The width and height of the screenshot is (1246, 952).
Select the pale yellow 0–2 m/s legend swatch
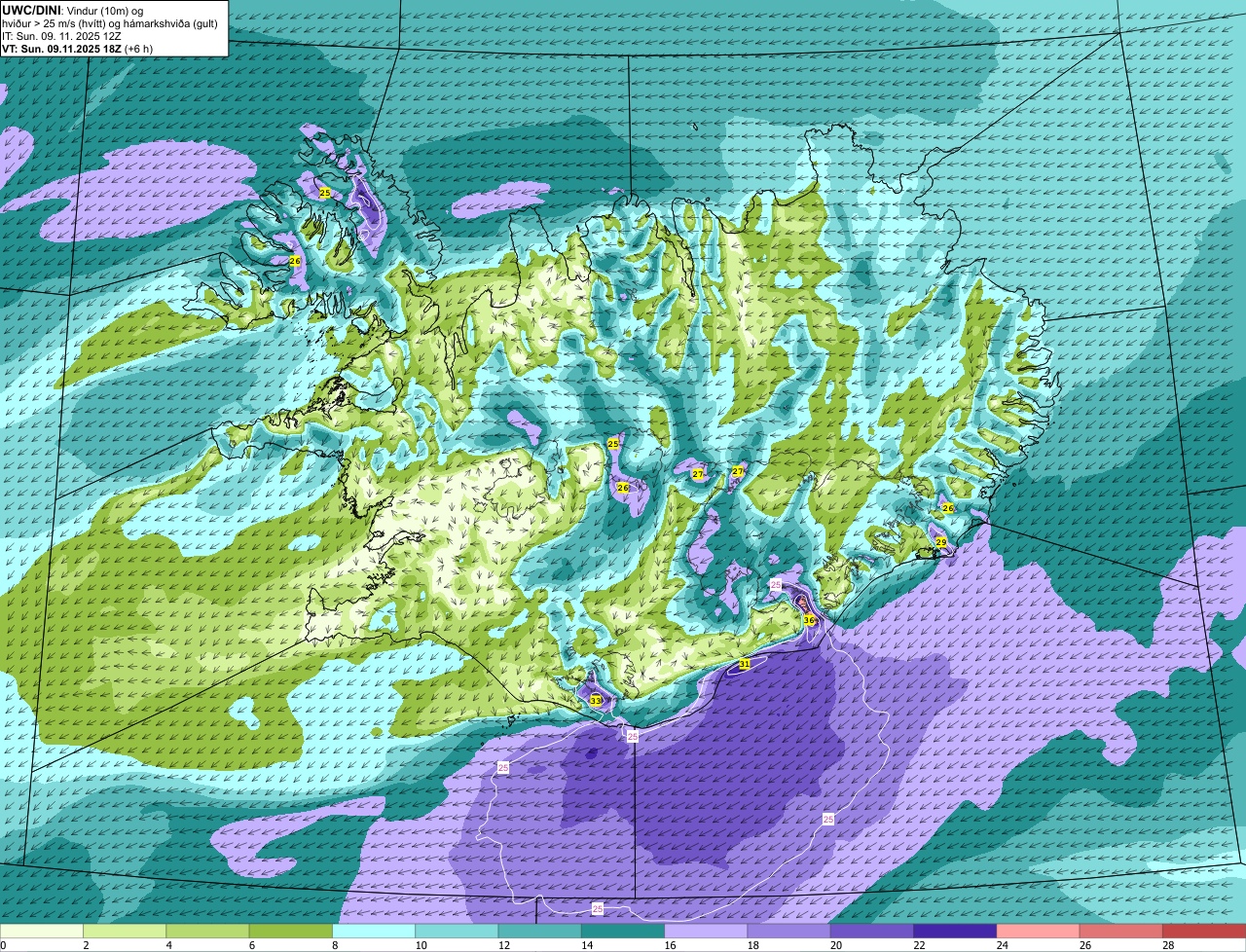[42, 932]
